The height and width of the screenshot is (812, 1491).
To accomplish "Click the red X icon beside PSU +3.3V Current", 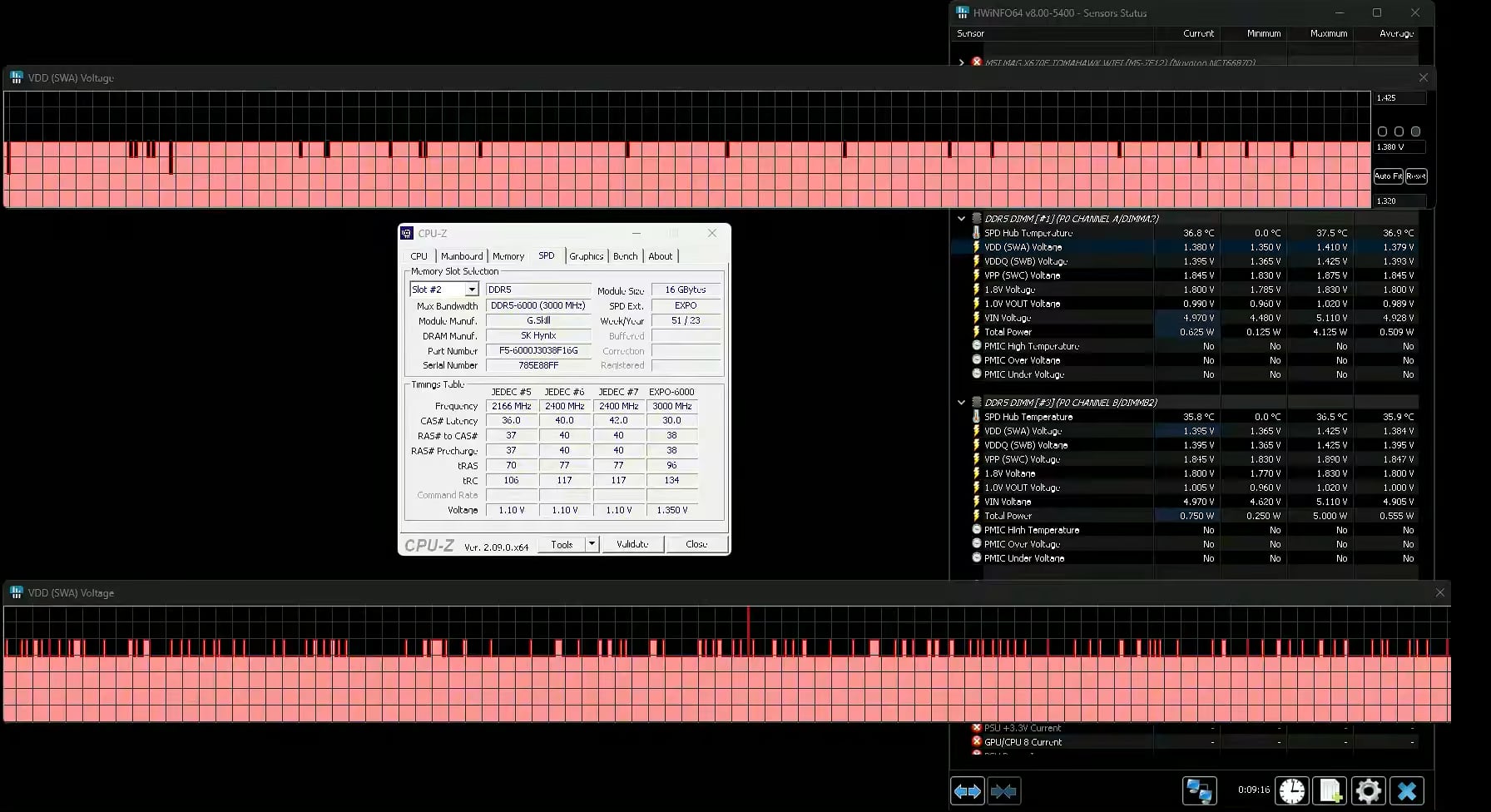I will pos(976,728).
